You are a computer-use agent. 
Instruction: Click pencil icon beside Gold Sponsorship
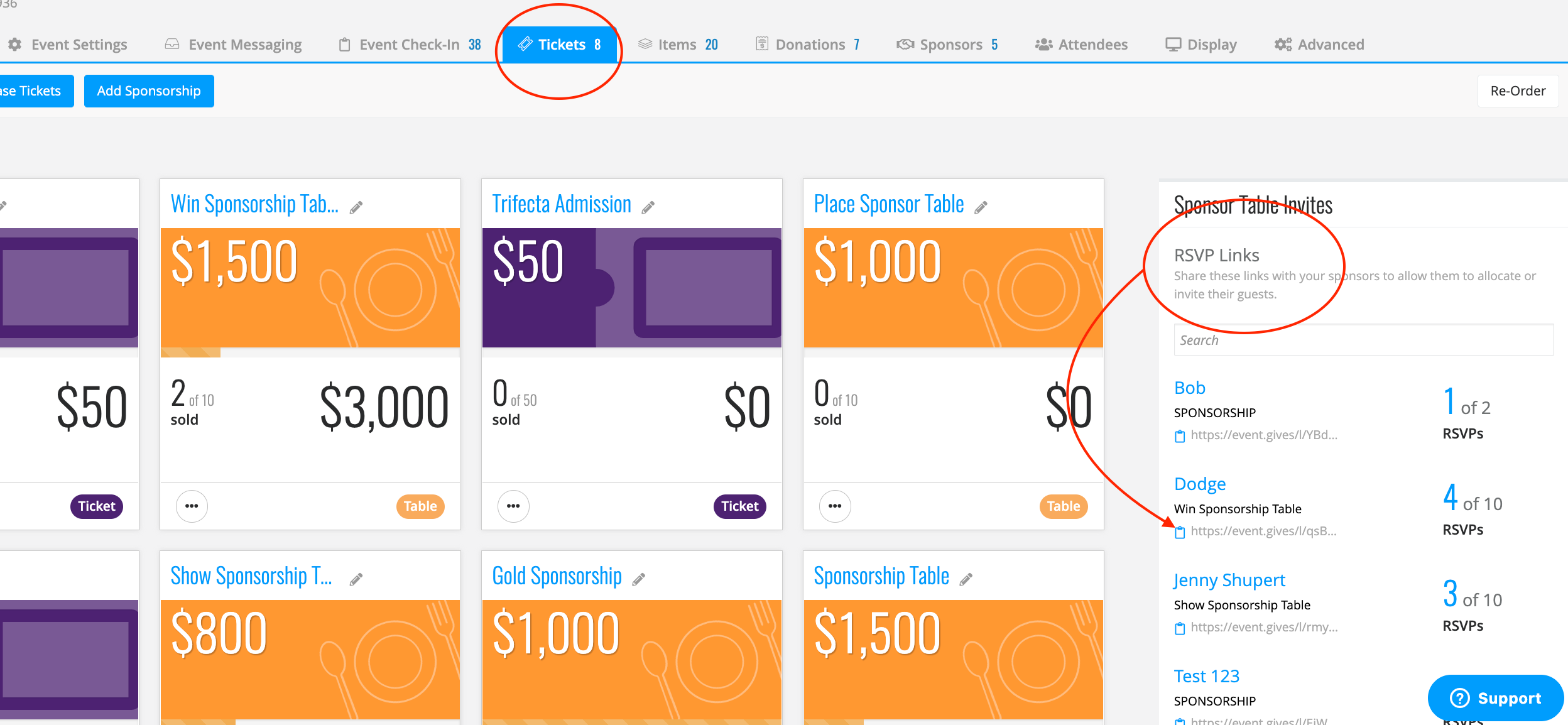pyautogui.click(x=639, y=579)
